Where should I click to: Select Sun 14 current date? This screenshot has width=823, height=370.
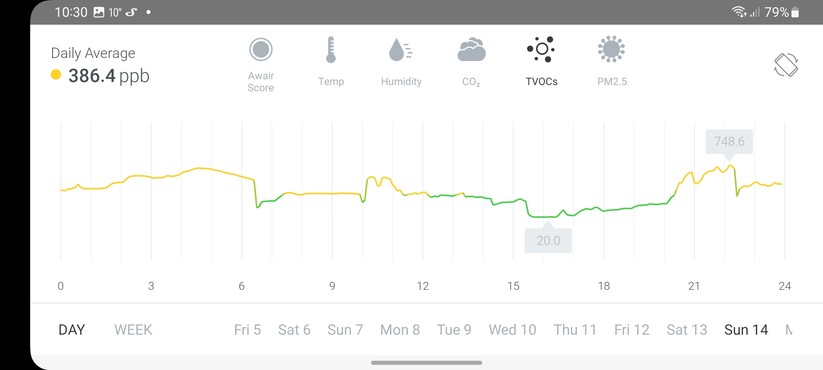pos(746,330)
